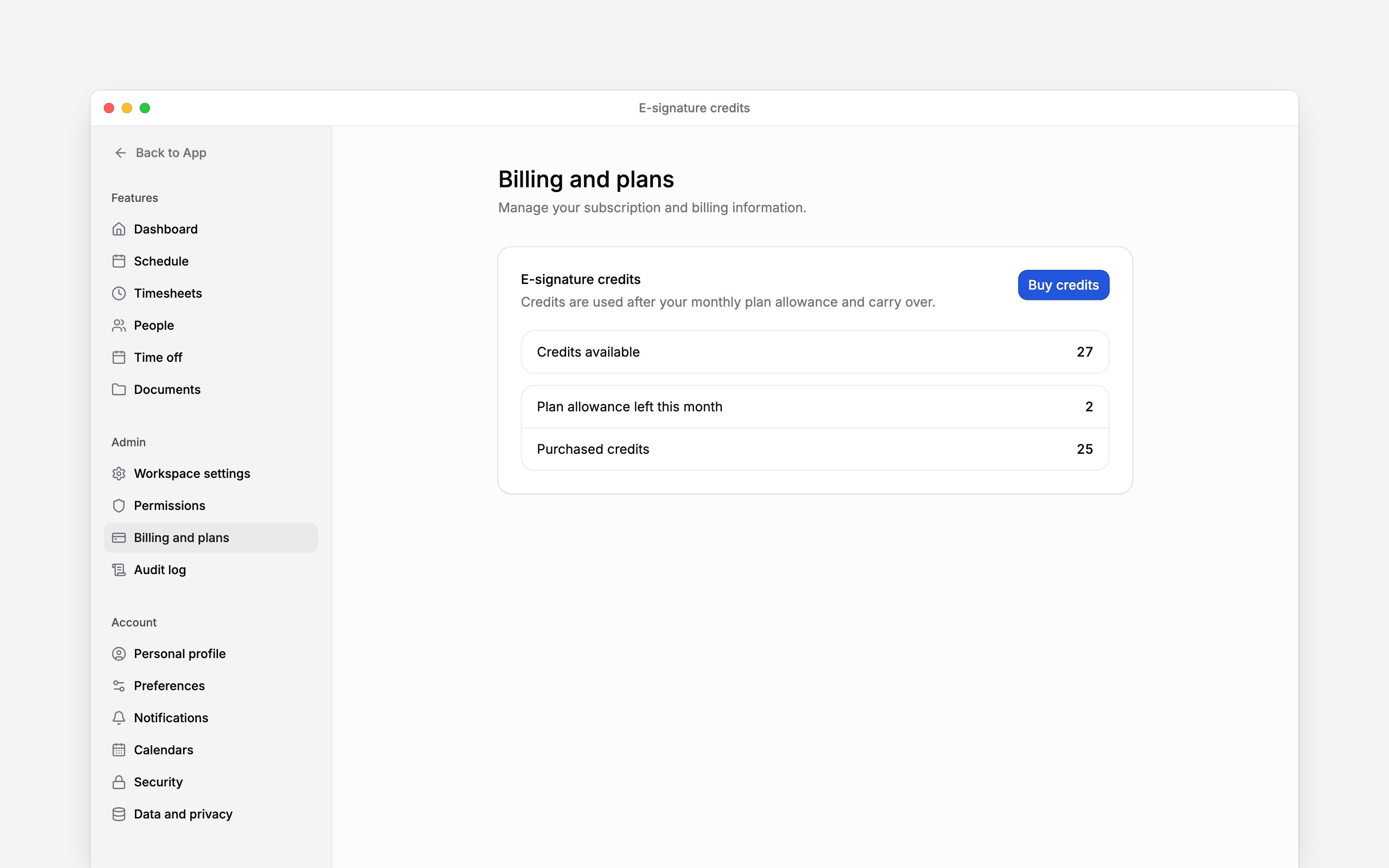The image size is (1389, 868).
Task: Open Workspace settings
Action: pyautogui.click(x=210, y=474)
